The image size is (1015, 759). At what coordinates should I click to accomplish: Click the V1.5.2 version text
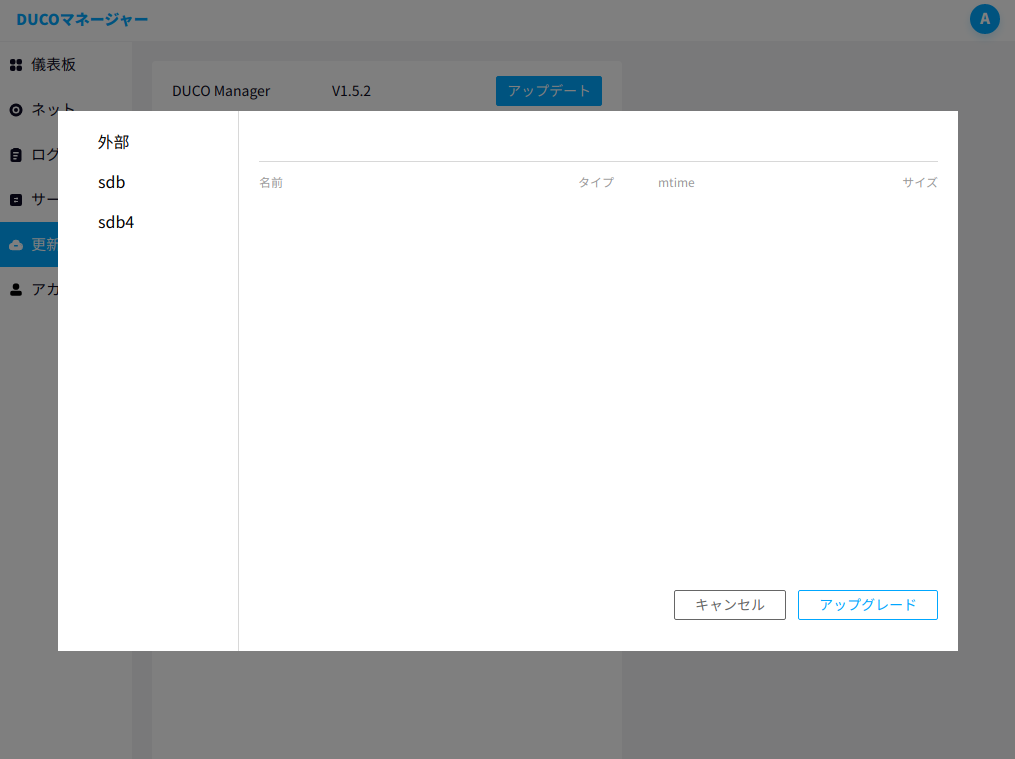[351, 91]
